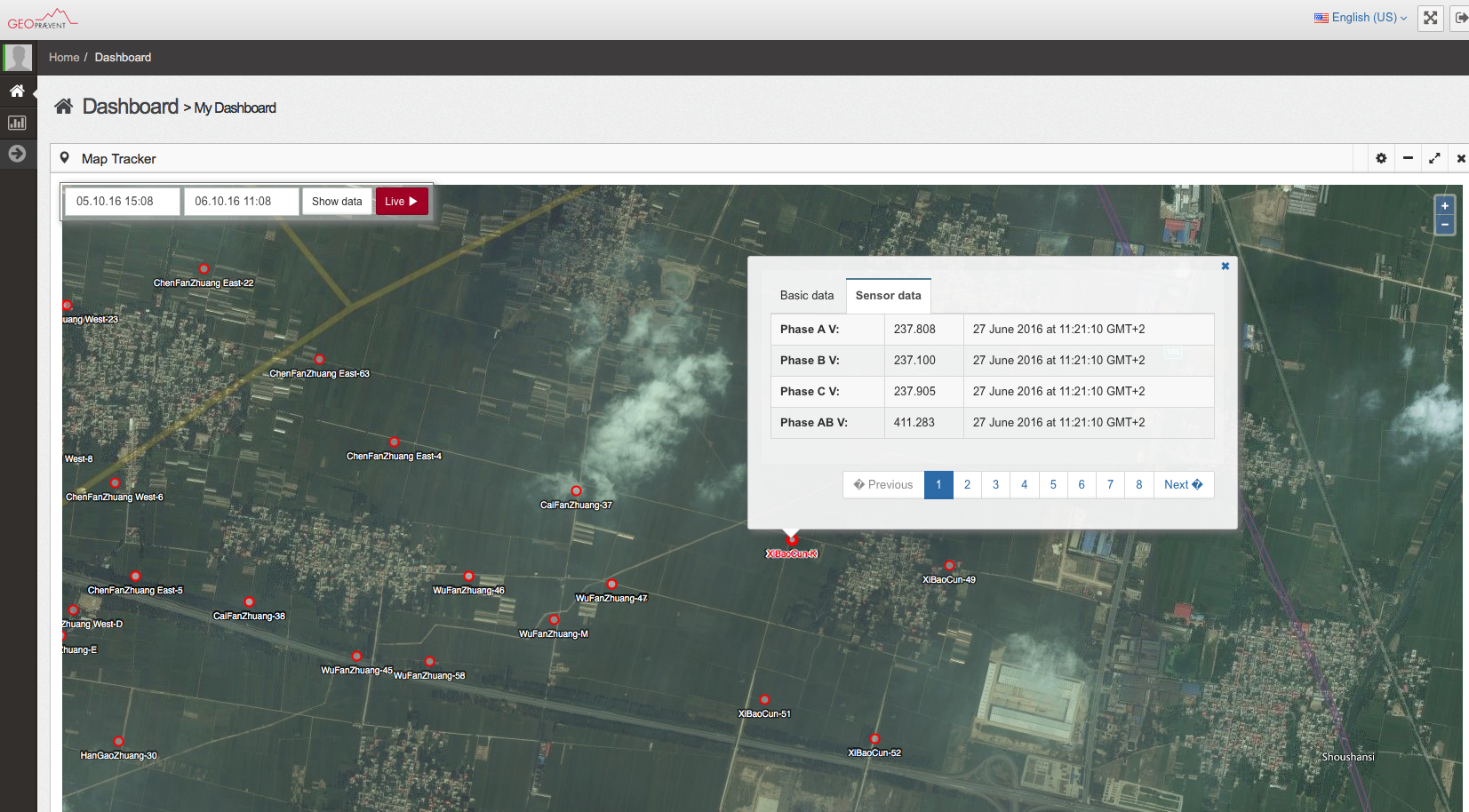The height and width of the screenshot is (812, 1469).
Task: Select the ChenFanZhuang East-63 map marker
Action: pyautogui.click(x=319, y=360)
